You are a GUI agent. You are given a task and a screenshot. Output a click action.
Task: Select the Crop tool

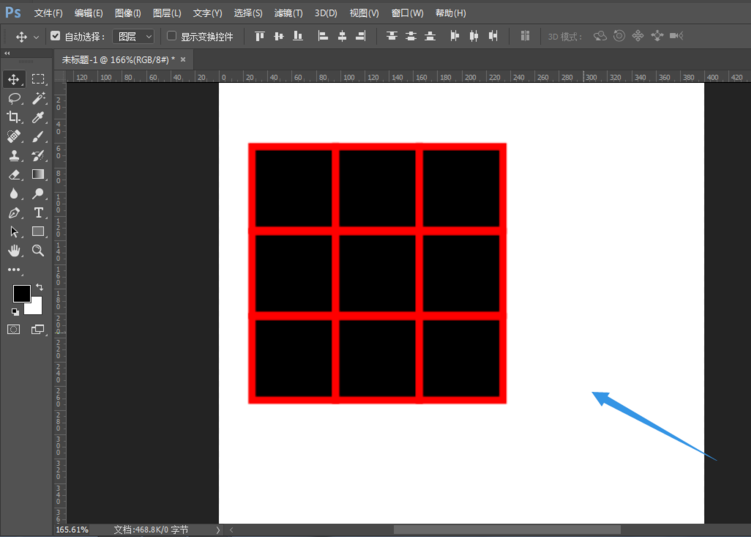(13, 117)
